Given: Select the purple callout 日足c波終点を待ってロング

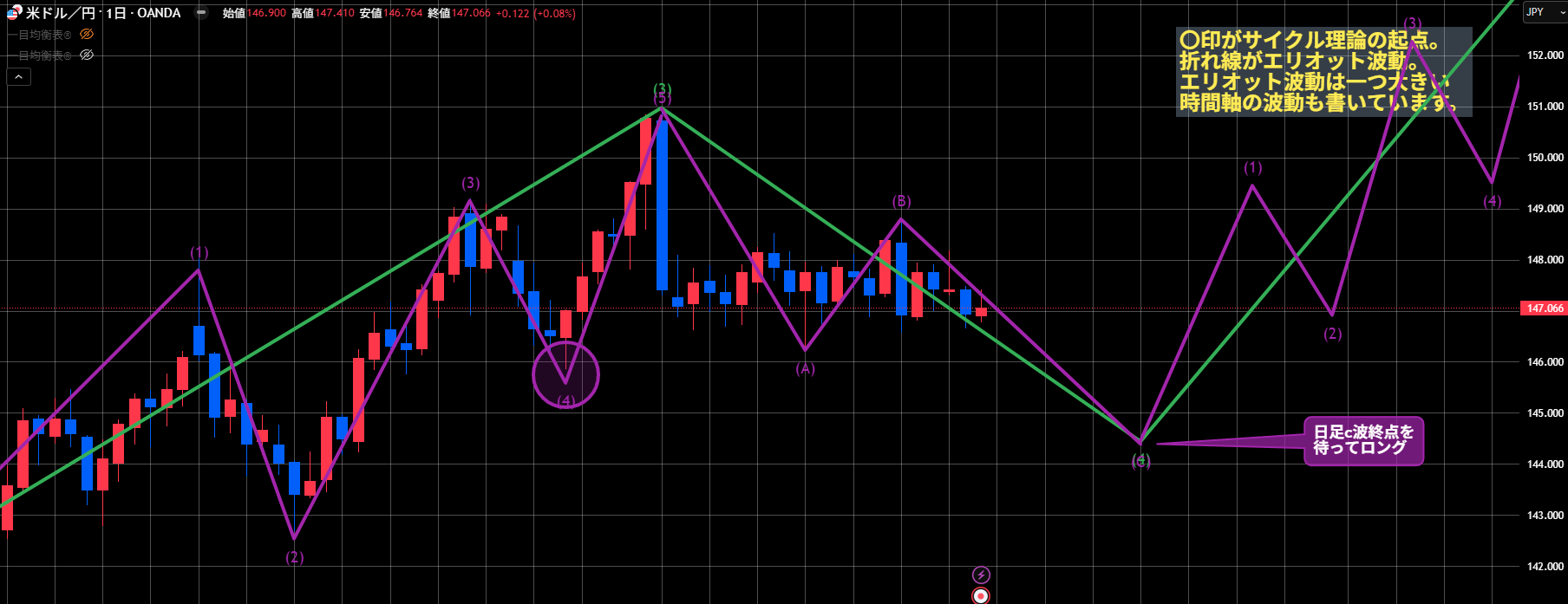Looking at the screenshot, I should 1363,440.
